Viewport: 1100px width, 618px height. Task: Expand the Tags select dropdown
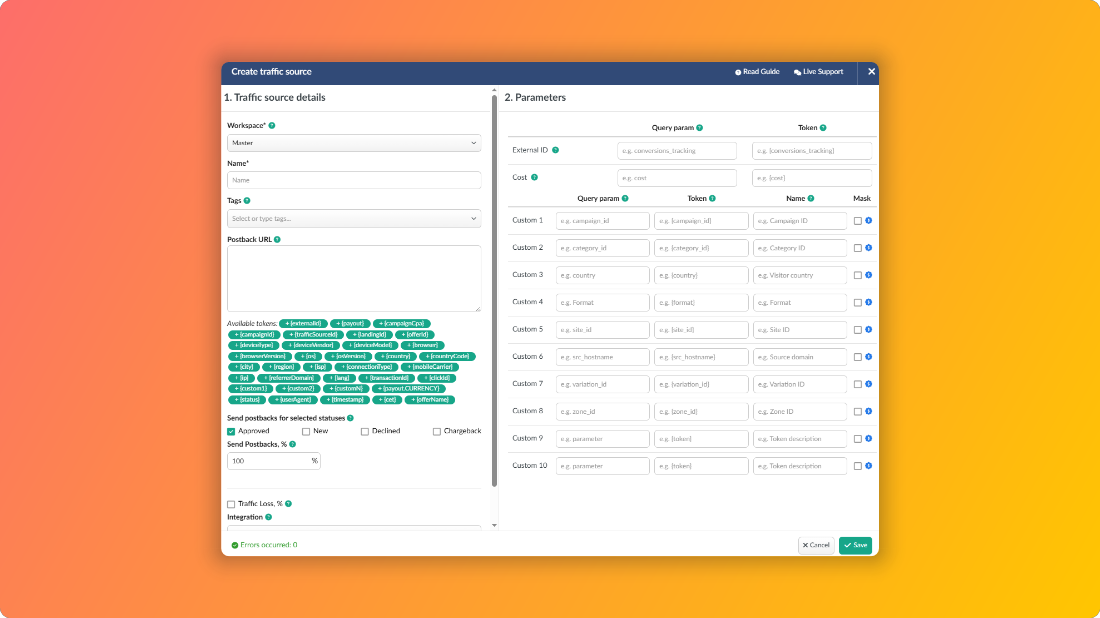(354, 218)
